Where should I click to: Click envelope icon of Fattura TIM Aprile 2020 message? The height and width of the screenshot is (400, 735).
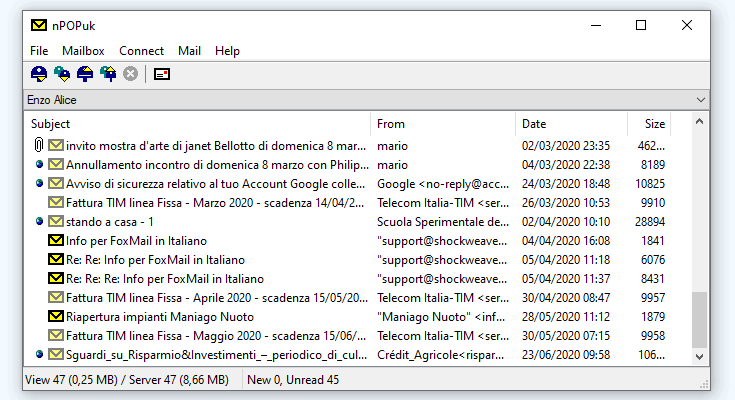56,297
